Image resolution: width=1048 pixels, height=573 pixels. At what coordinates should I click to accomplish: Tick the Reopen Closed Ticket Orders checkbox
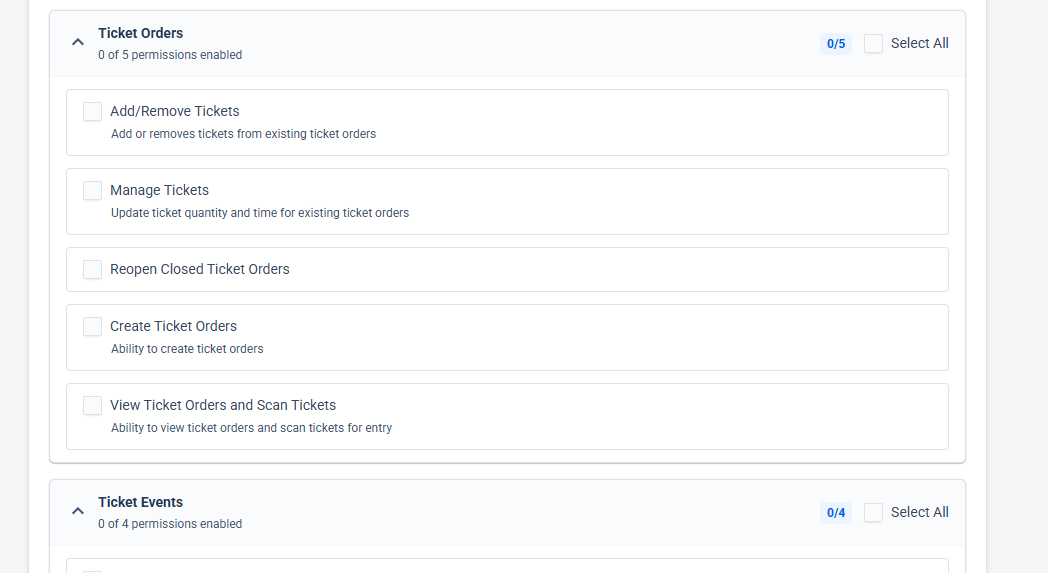92,269
